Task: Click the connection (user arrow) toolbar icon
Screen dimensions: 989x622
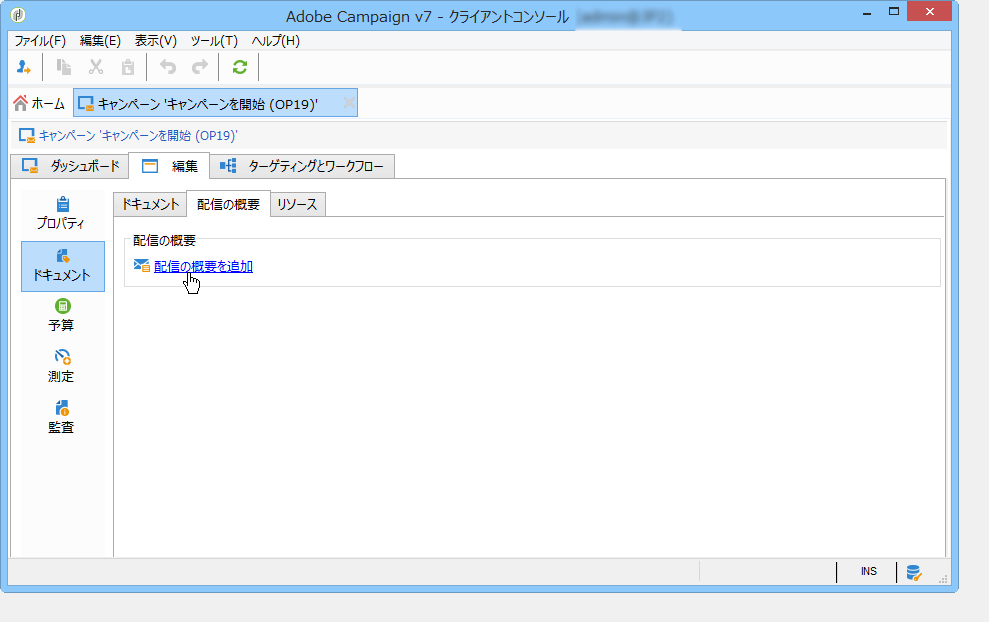Action: pos(24,67)
